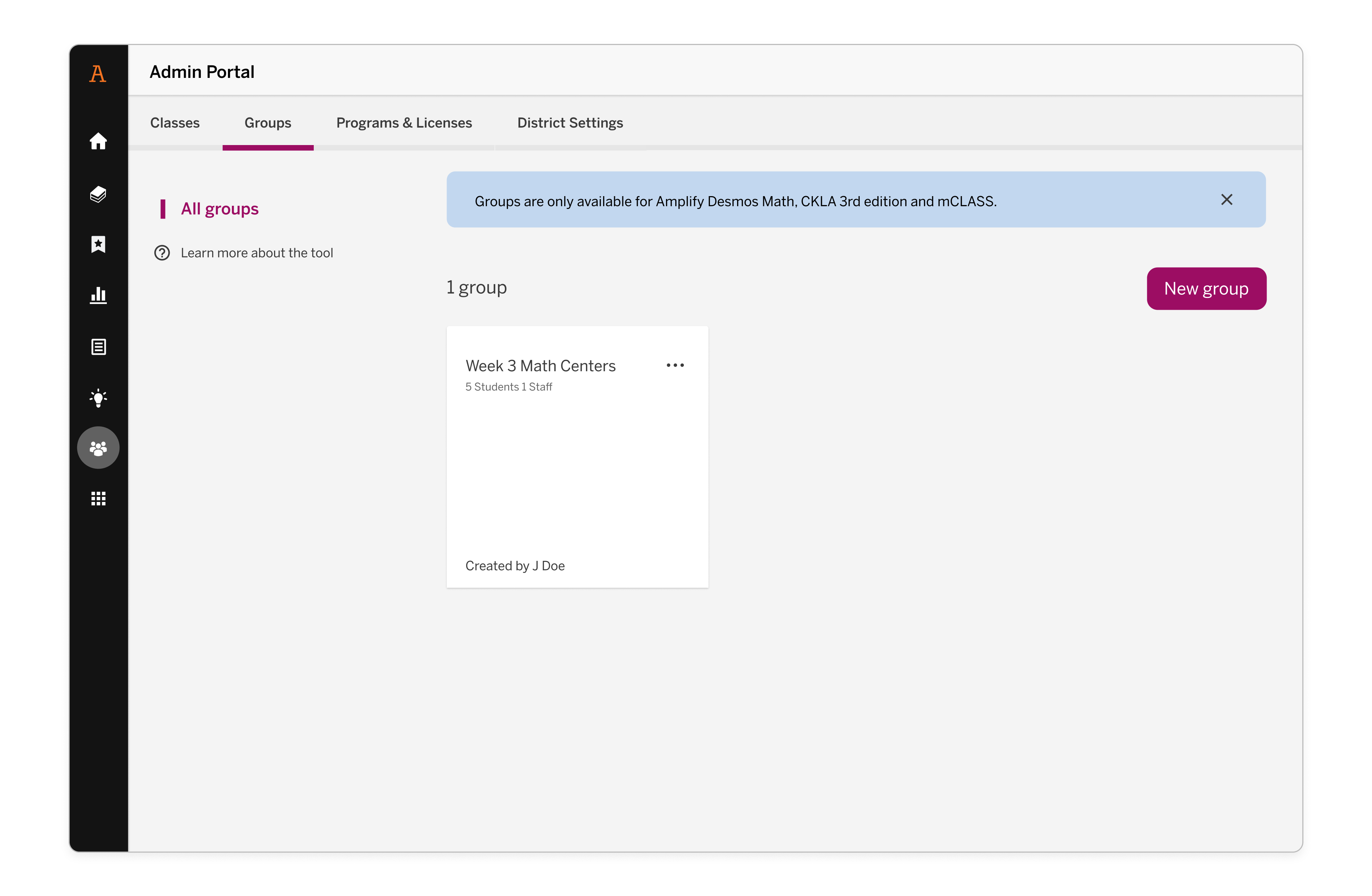Viewport: 1372px width, 896px height.
Task: View reports via the bar chart icon
Action: 98,295
